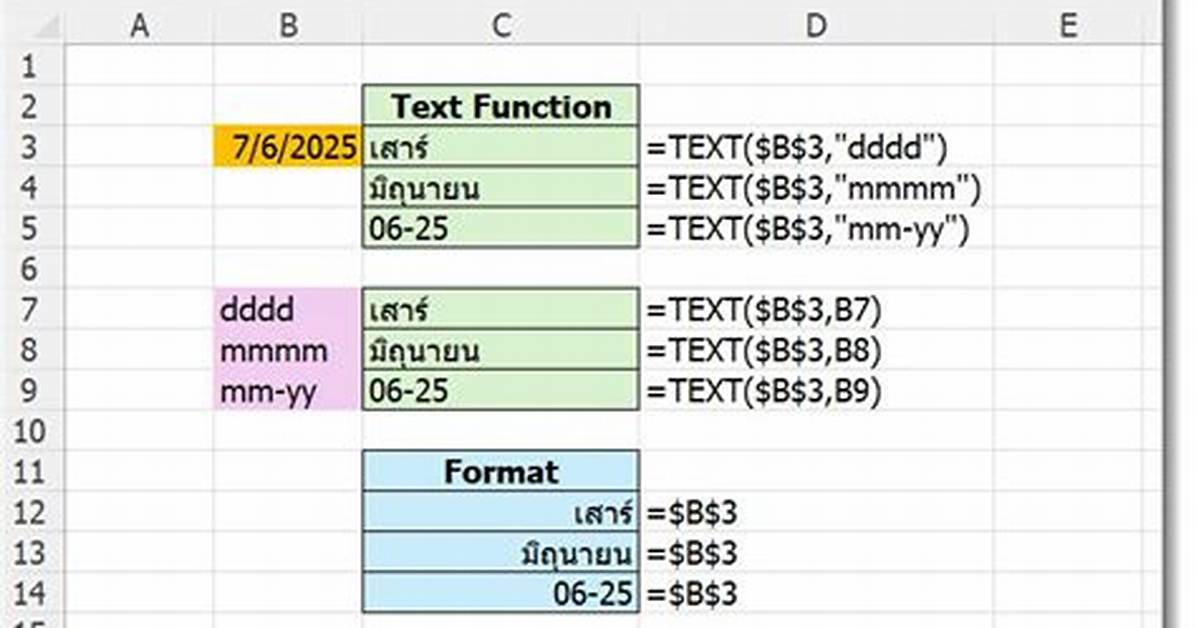The width and height of the screenshot is (1196, 628).
Task: Select column E header
Action: 1069,25
